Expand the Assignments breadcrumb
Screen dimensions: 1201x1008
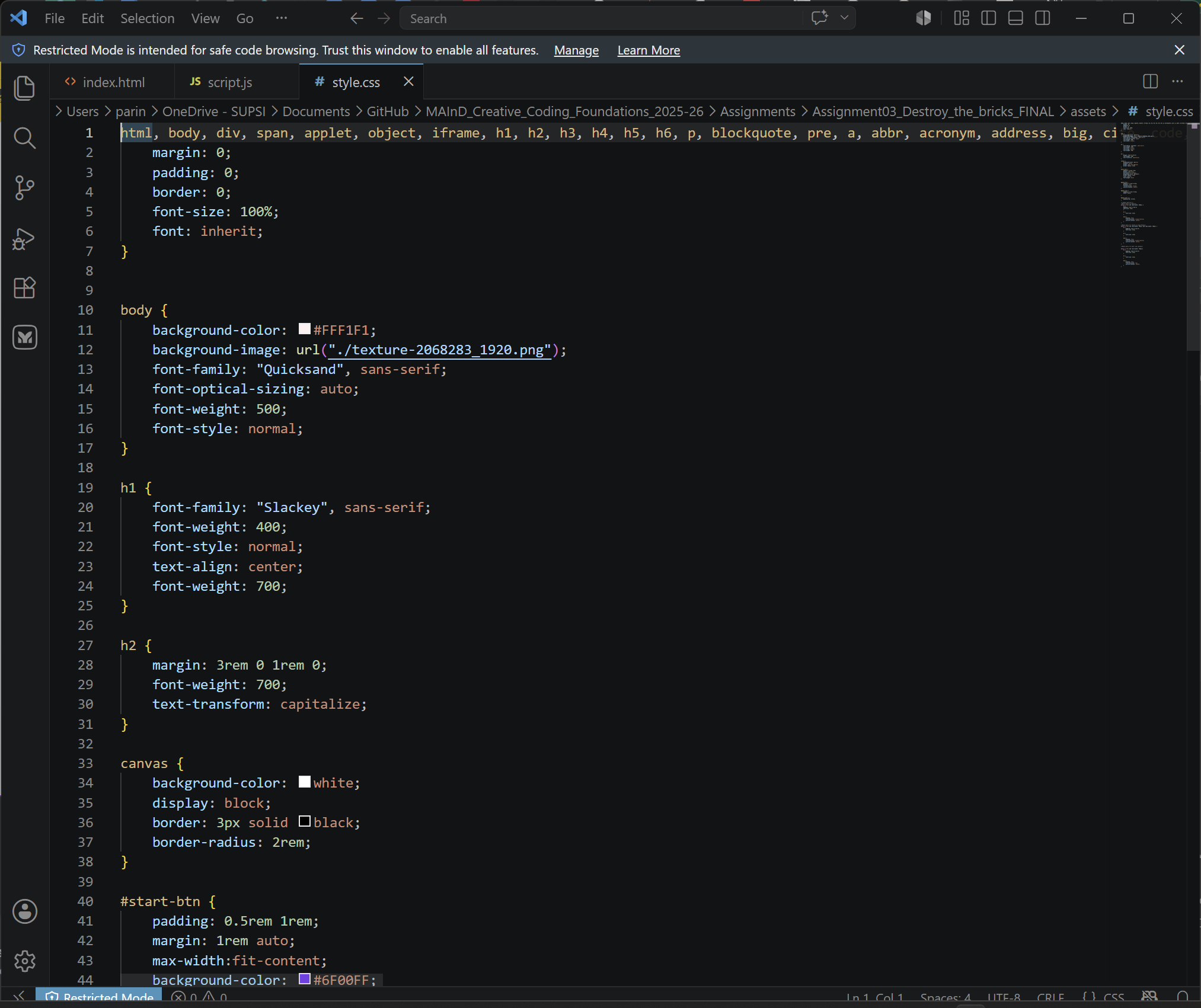(758, 111)
